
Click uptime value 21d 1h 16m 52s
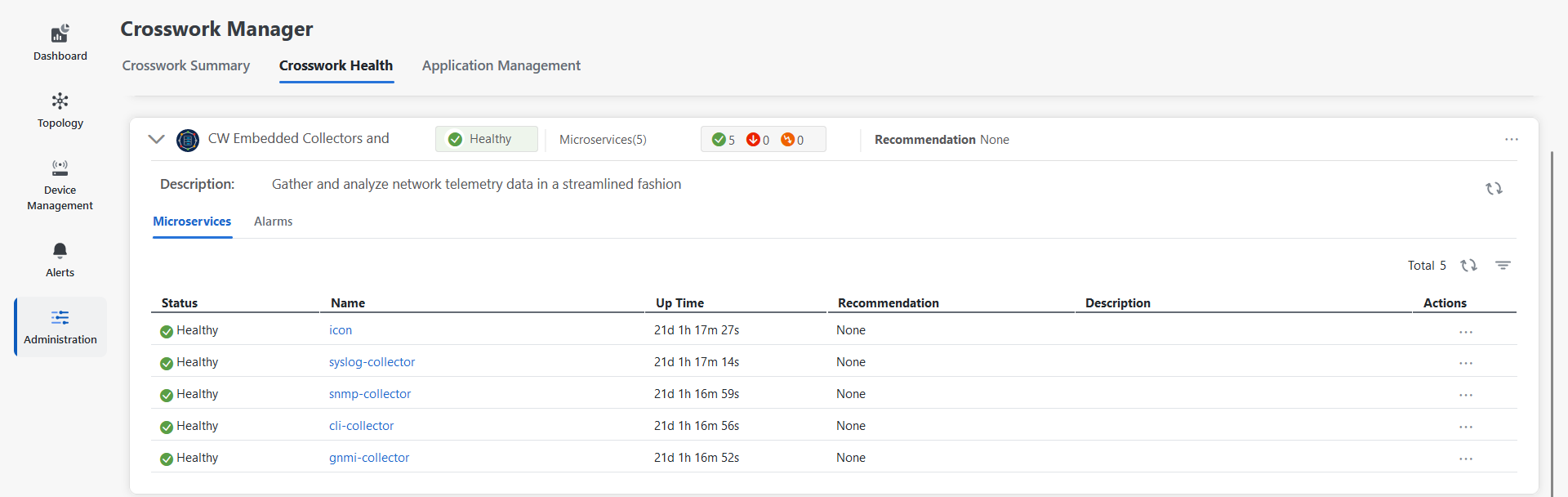point(697,458)
